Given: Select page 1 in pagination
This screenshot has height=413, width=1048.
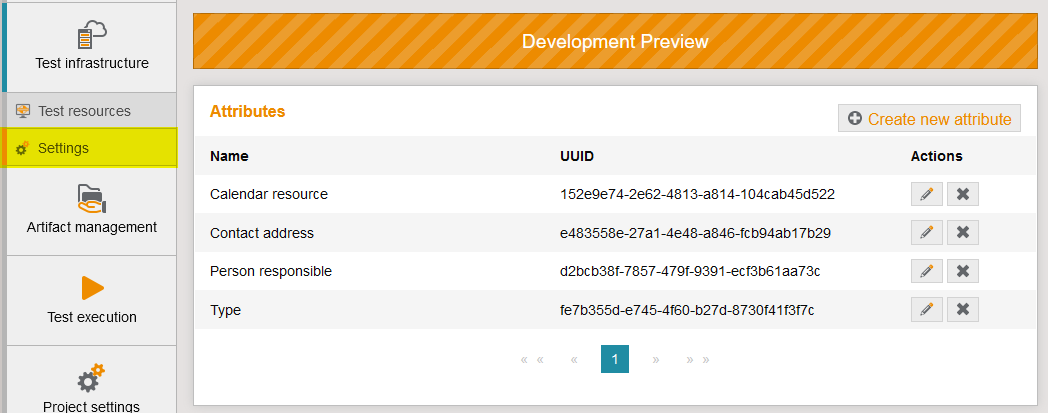Looking at the screenshot, I should coord(615,359).
